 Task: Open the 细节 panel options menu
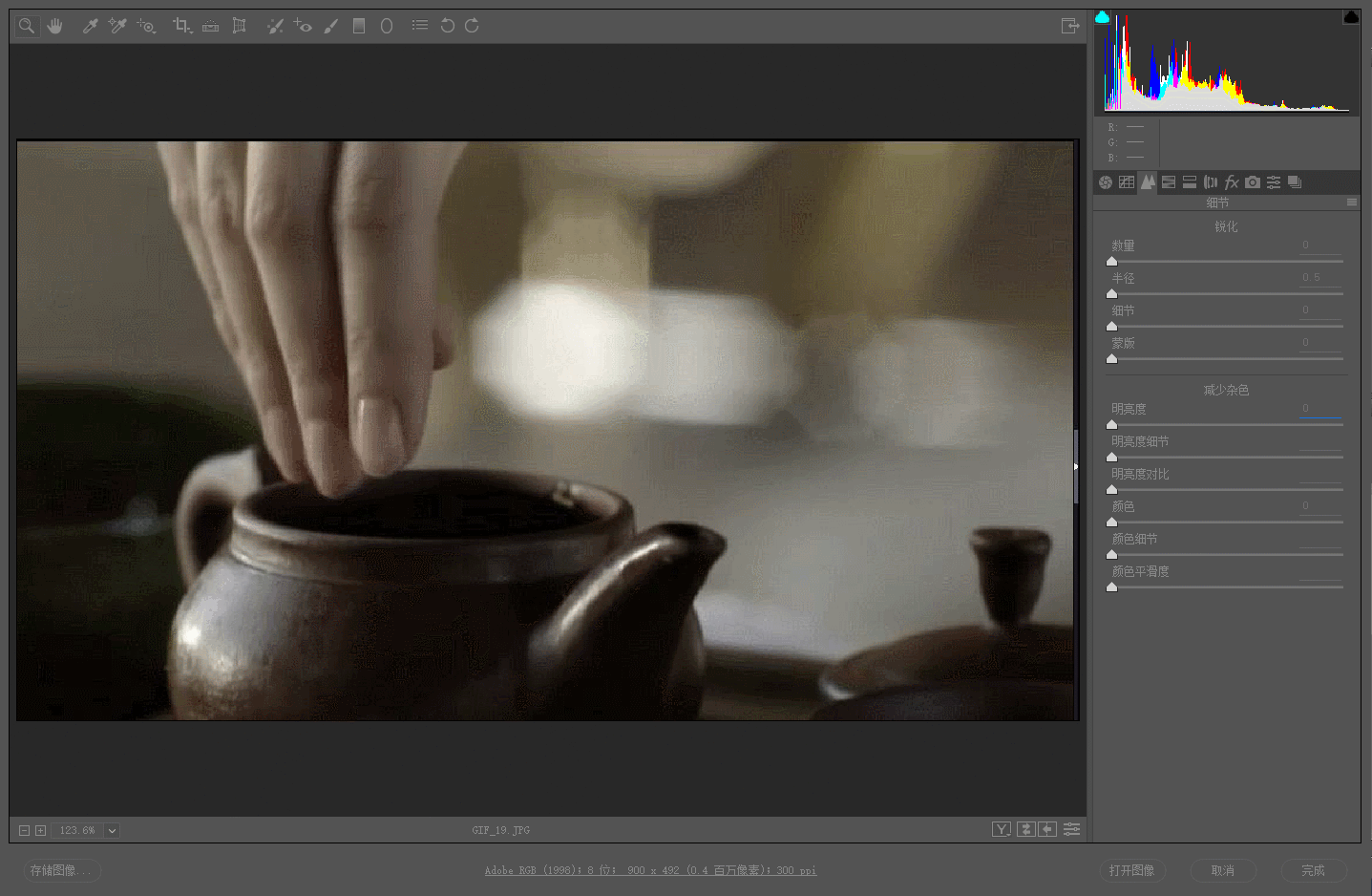click(x=1351, y=203)
